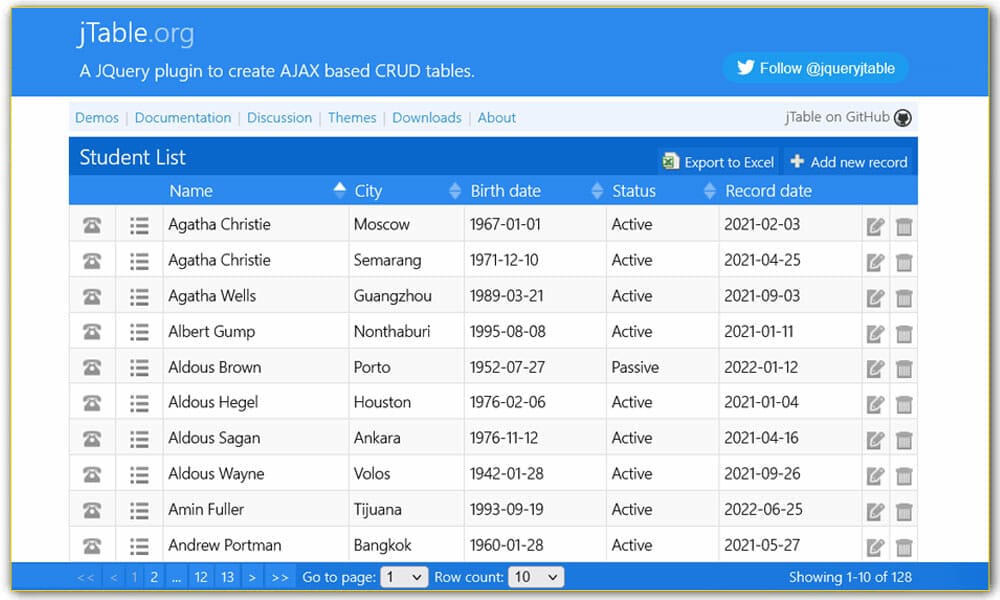Open the Documentation menu link

[x=183, y=118]
